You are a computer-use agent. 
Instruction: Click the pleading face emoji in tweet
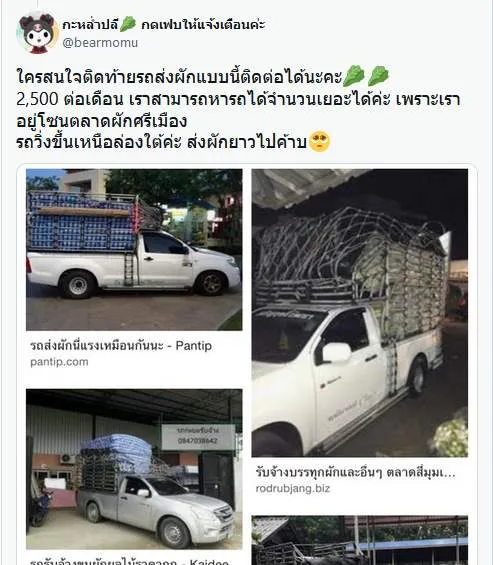click(320, 142)
